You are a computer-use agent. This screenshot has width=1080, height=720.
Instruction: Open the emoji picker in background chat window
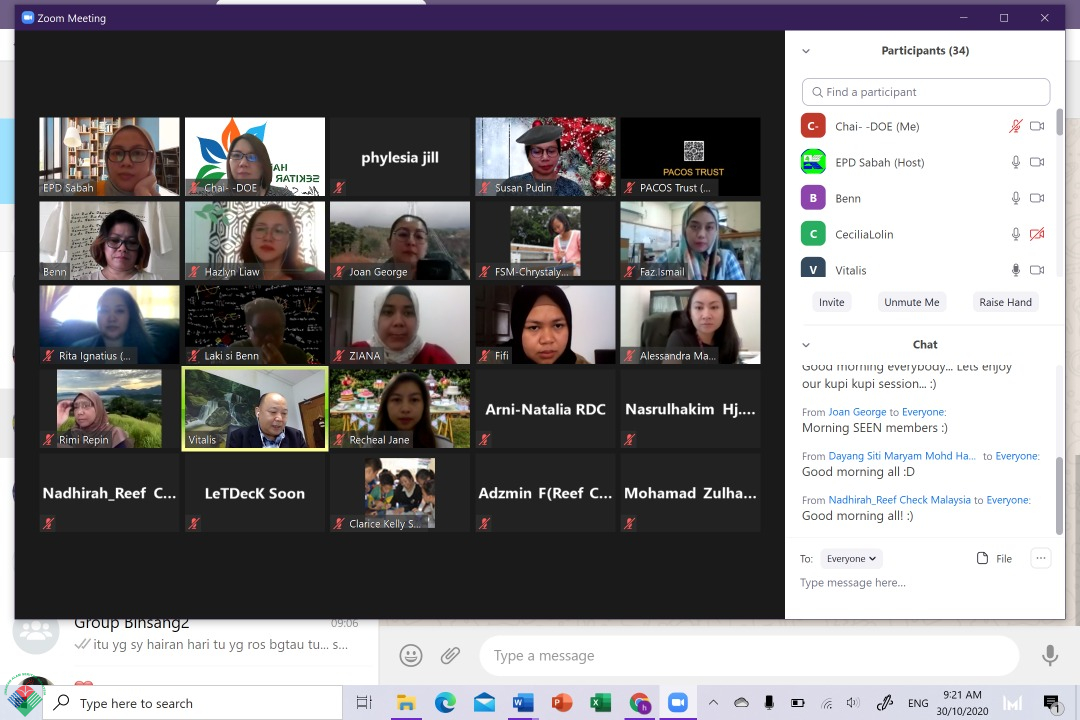(411, 655)
